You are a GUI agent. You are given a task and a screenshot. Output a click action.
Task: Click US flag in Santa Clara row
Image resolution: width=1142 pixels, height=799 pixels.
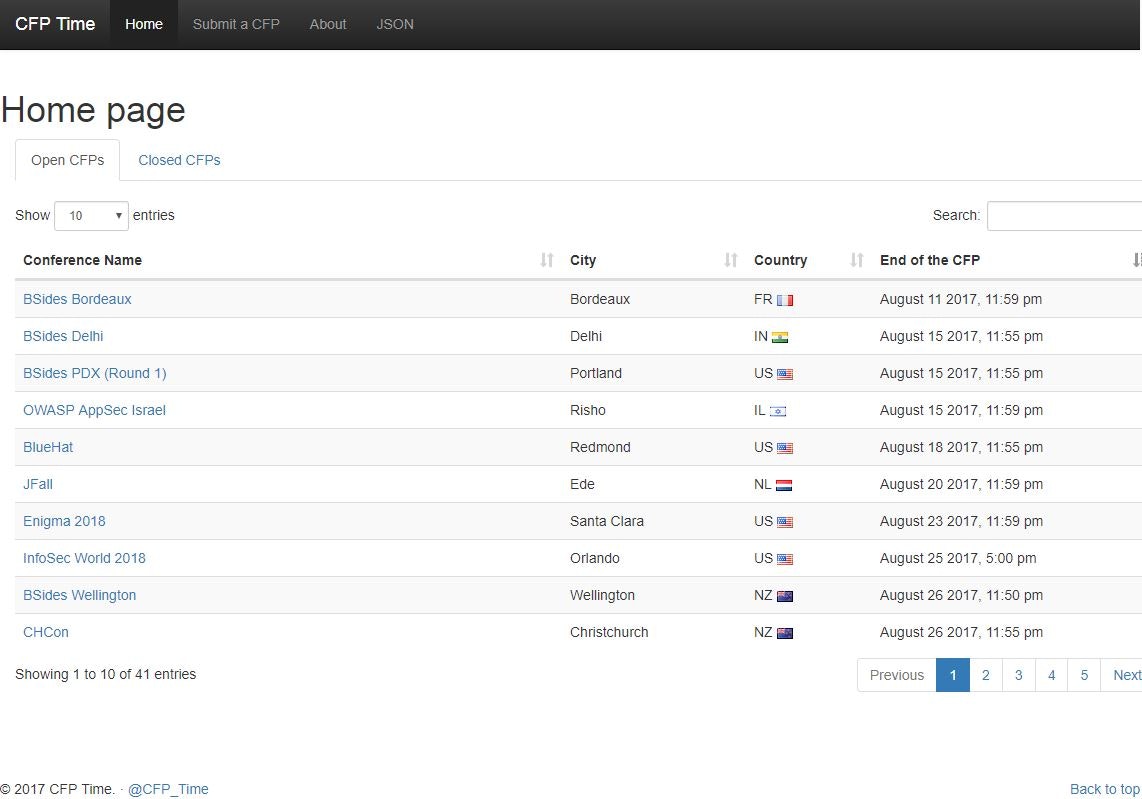click(784, 522)
